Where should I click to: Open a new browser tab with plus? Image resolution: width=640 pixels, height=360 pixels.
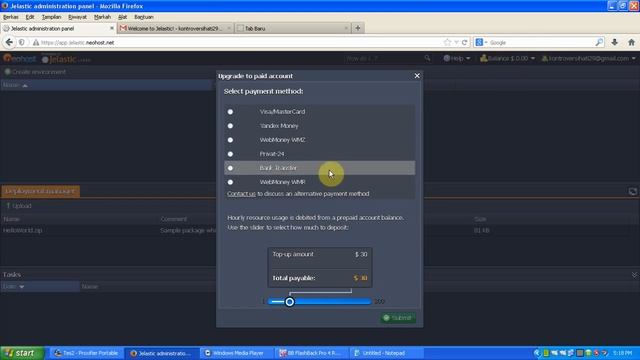(x=358, y=28)
